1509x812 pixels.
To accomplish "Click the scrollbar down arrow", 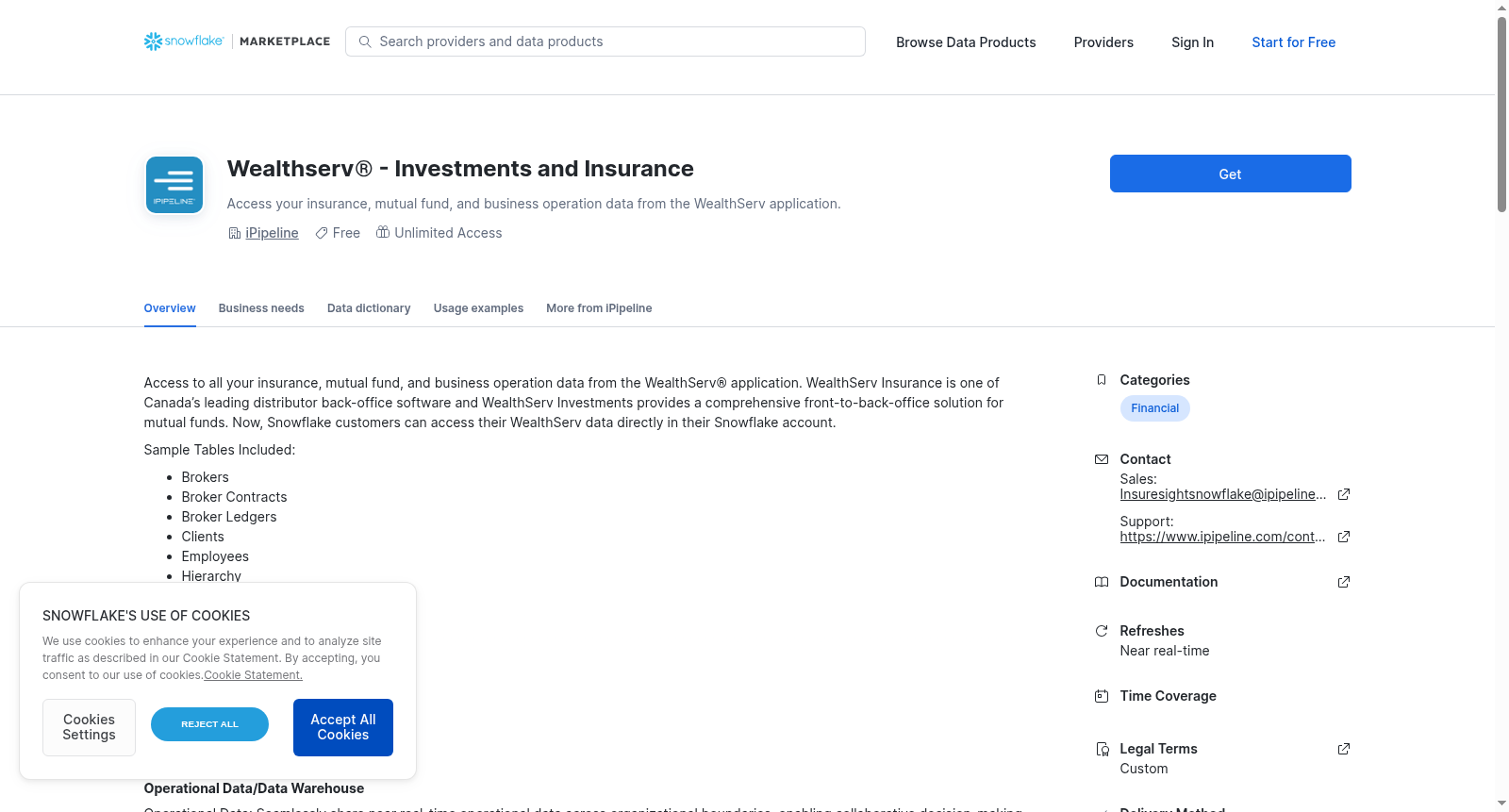I will (x=1501, y=804).
